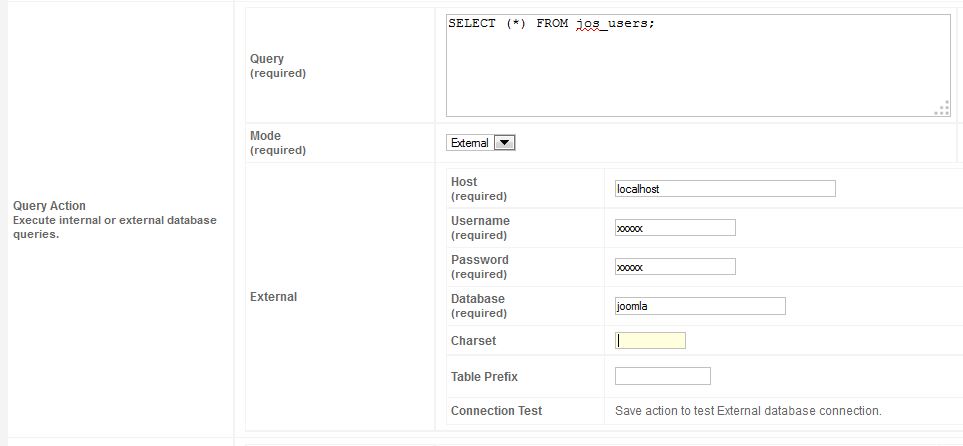Screen dimensions: 963x446
Task: Open the Mode dropdown set to External
Action: pyautogui.click(x=480, y=143)
